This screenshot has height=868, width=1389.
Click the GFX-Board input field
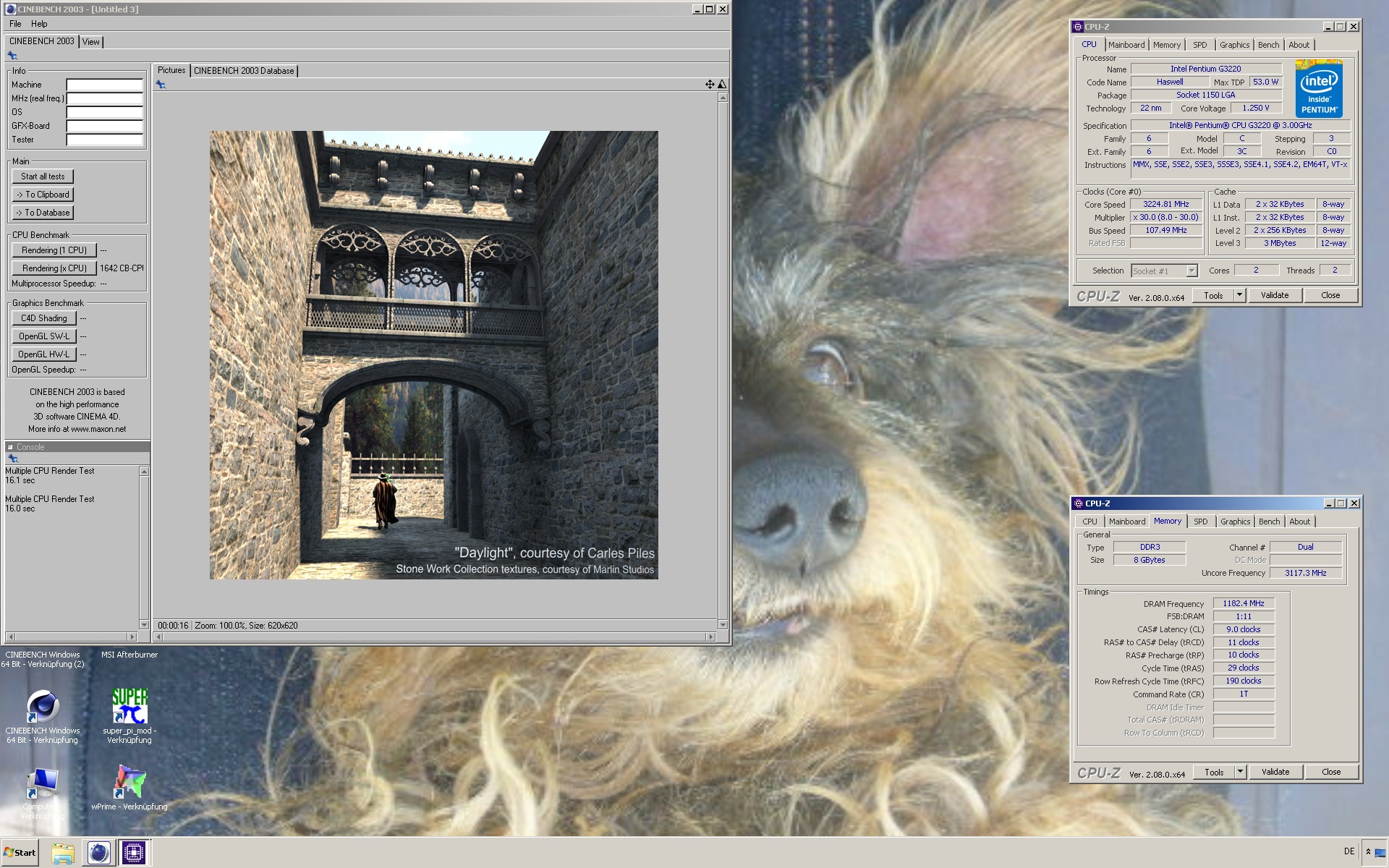coord(105,126)
